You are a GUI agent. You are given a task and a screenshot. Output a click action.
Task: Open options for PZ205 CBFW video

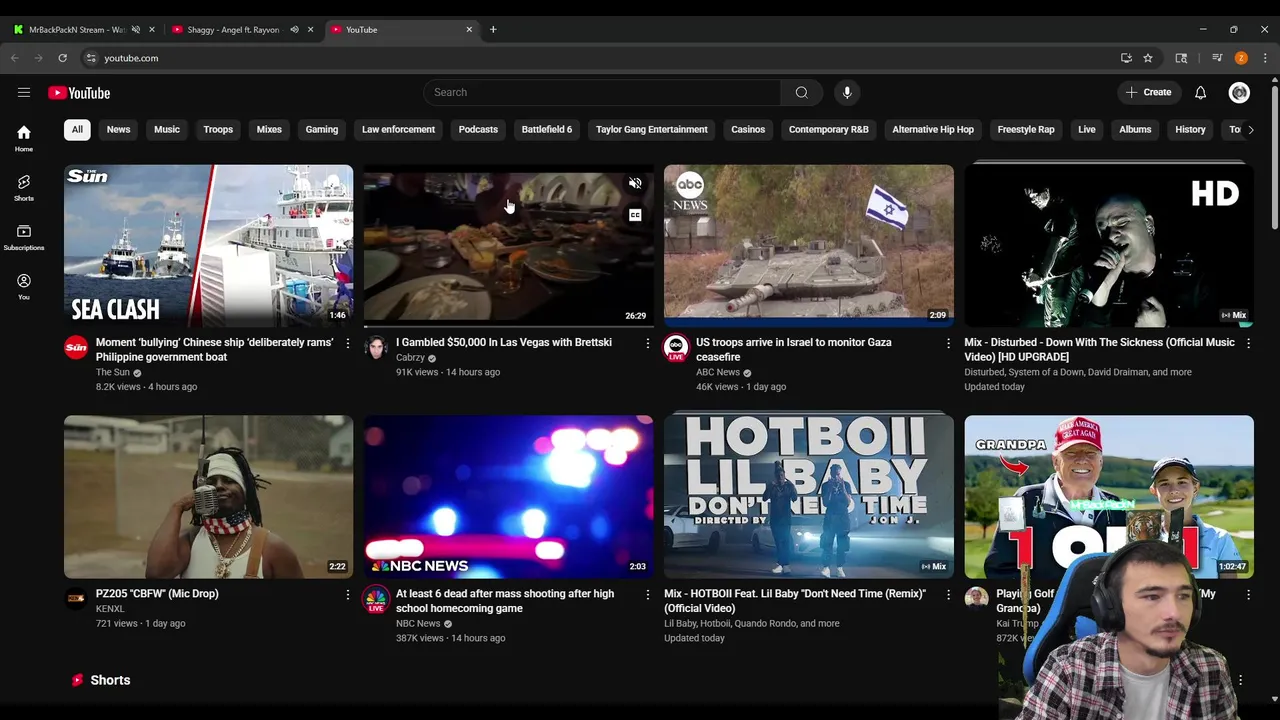click(x=348, y=594)
